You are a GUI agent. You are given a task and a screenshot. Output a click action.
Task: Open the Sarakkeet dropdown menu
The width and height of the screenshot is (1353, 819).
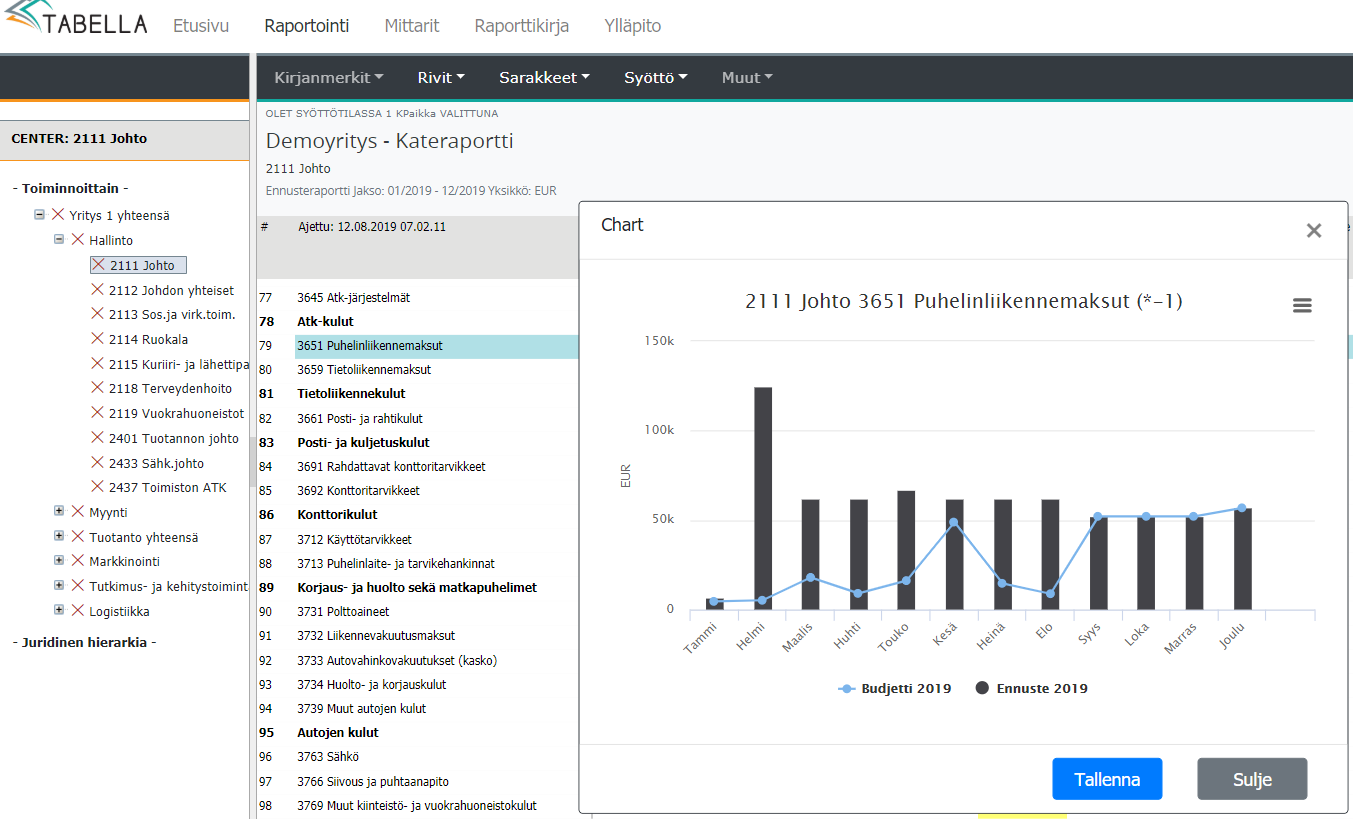[x=544, y=77]
